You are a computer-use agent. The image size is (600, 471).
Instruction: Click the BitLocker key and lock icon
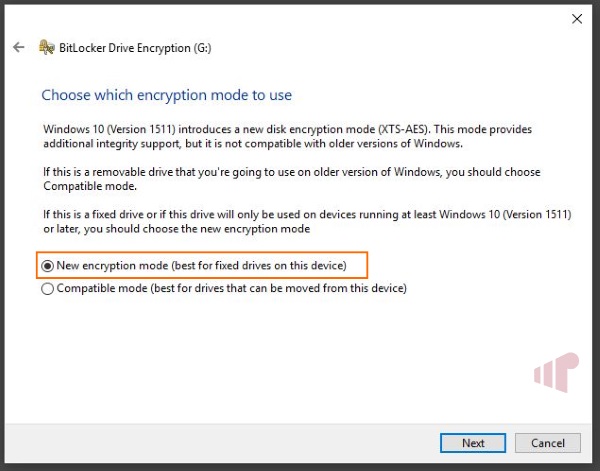pos(47,47)
